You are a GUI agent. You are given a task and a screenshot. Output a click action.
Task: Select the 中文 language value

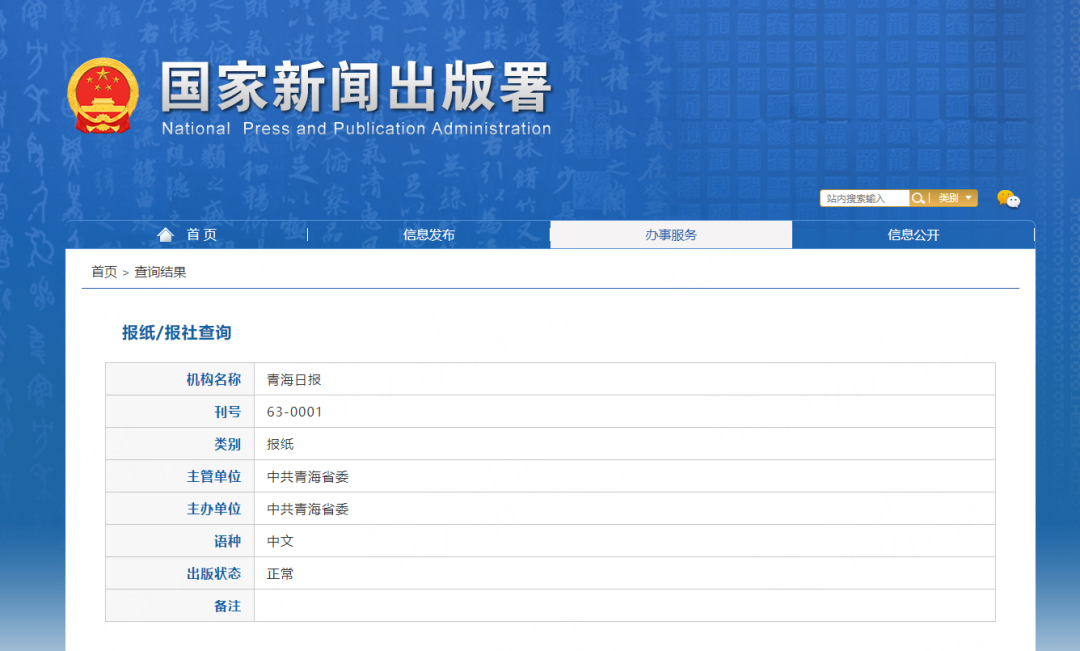280,541
